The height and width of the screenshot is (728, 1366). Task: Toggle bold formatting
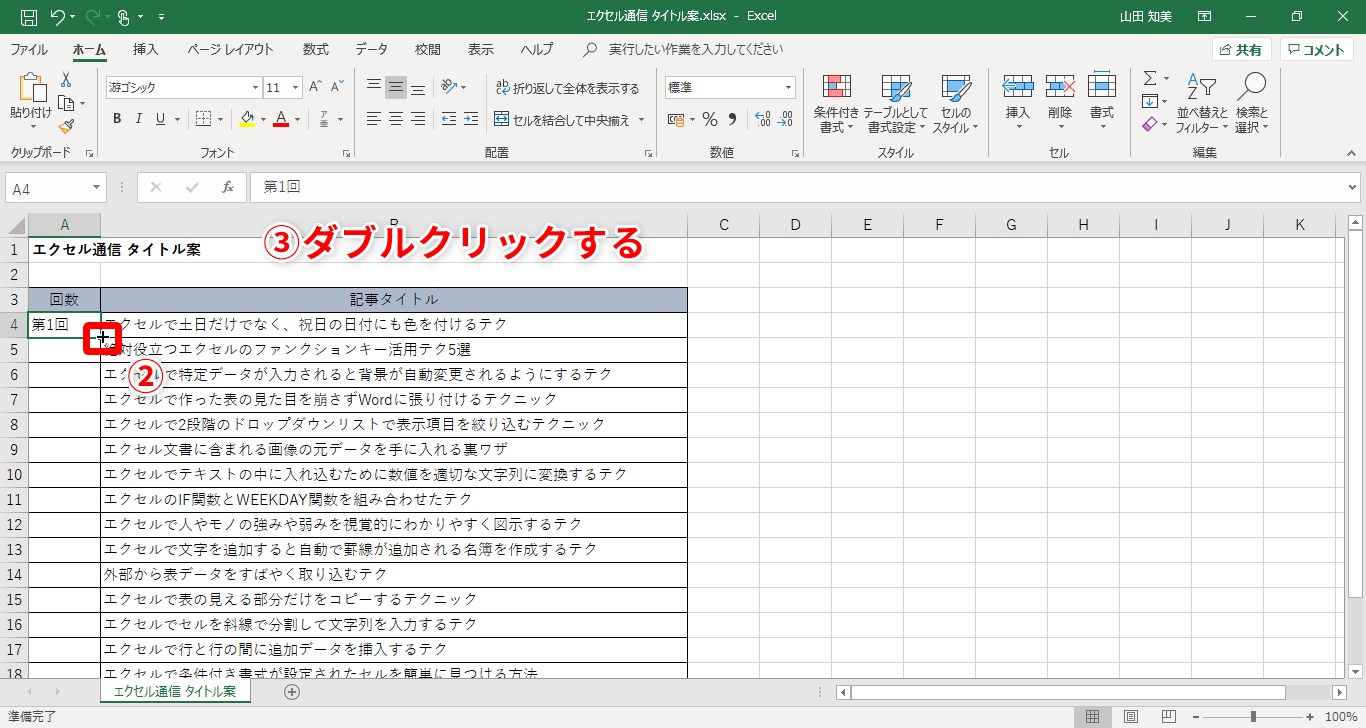pyautogui.click(x=117, y=120)
